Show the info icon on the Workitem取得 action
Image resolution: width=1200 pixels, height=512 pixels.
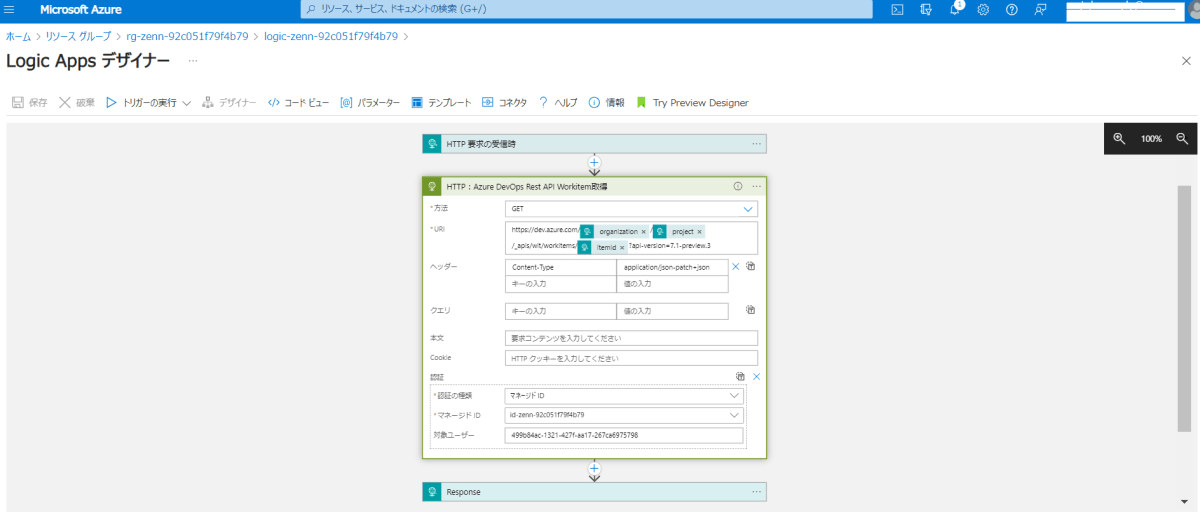point(738,186)
